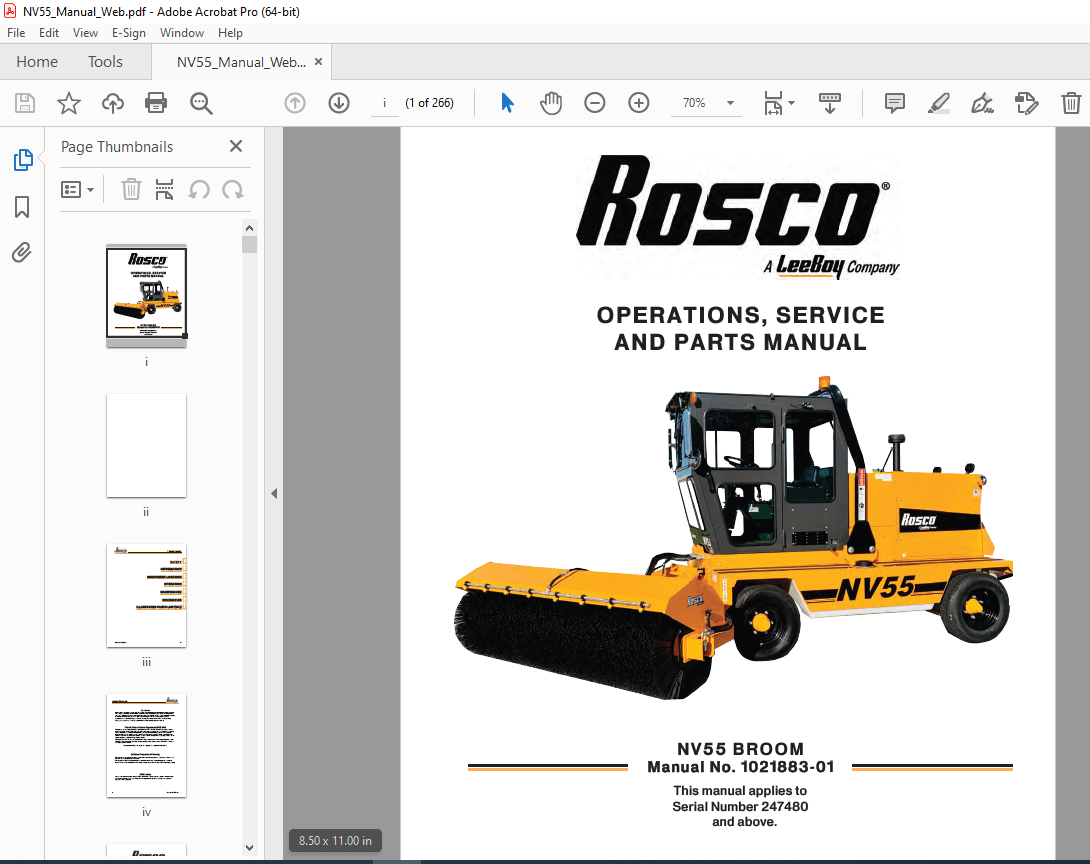1090x864 pixels.
Task: Open the Attachments panel
Action: pyautogui.click(x=22, y=252)
